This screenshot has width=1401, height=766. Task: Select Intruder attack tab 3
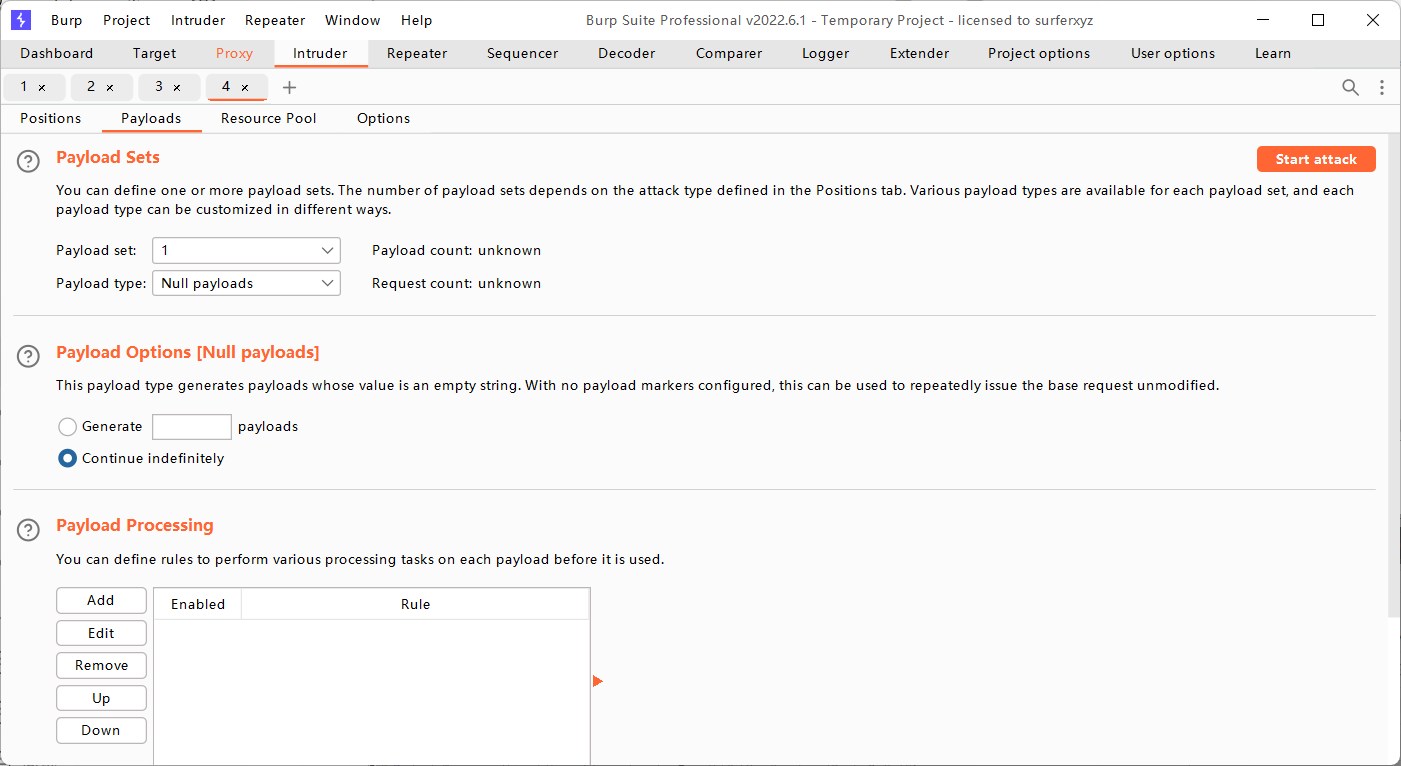click(x=158, y=87)
